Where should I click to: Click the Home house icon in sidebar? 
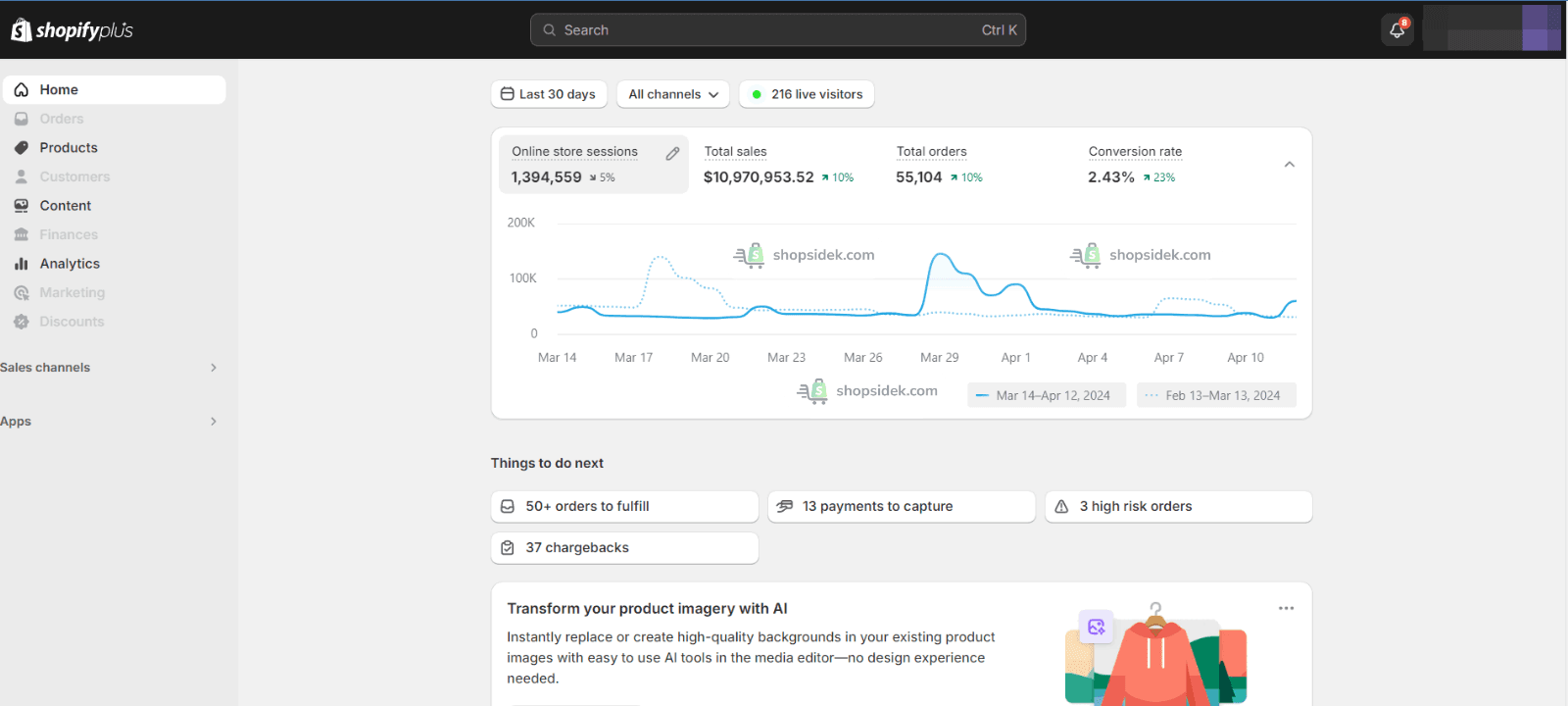pos(22,90)
